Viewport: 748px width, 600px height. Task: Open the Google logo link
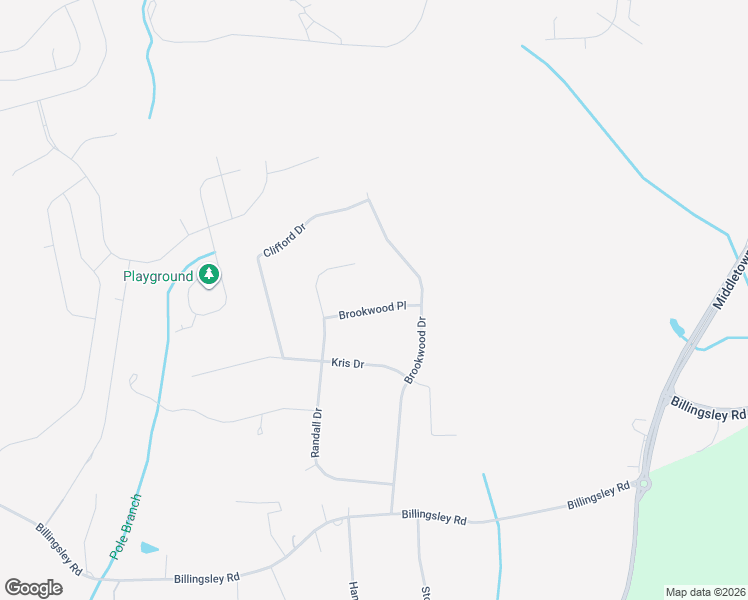[x=33, y=588]
